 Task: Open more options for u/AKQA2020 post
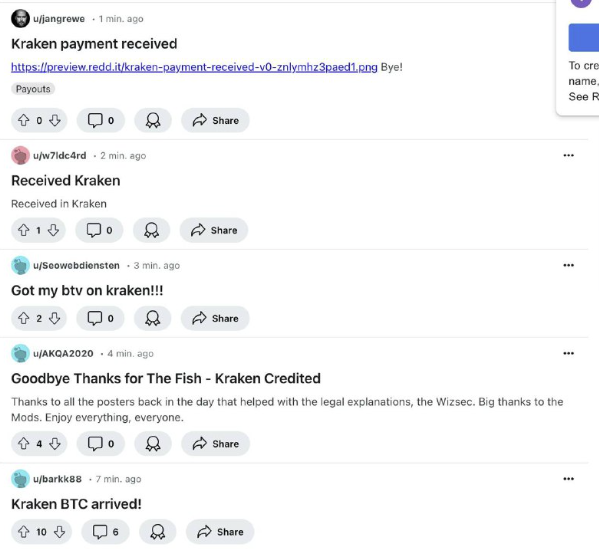click(568, 353)
